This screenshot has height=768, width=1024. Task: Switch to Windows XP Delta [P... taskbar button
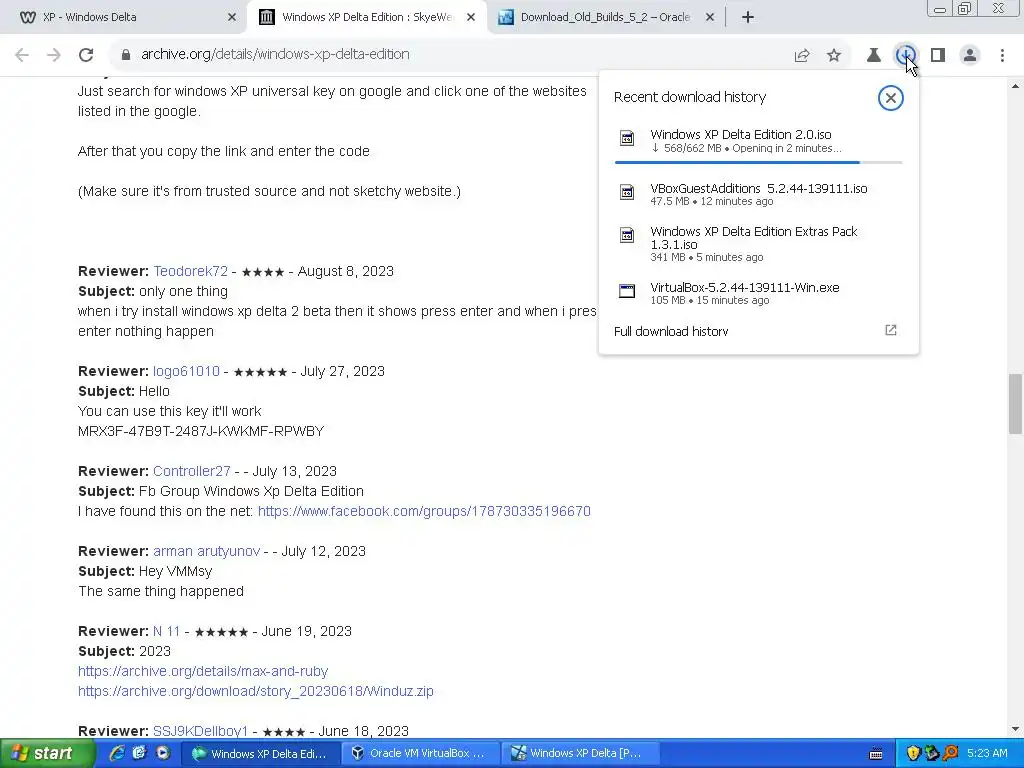point(580,754)
